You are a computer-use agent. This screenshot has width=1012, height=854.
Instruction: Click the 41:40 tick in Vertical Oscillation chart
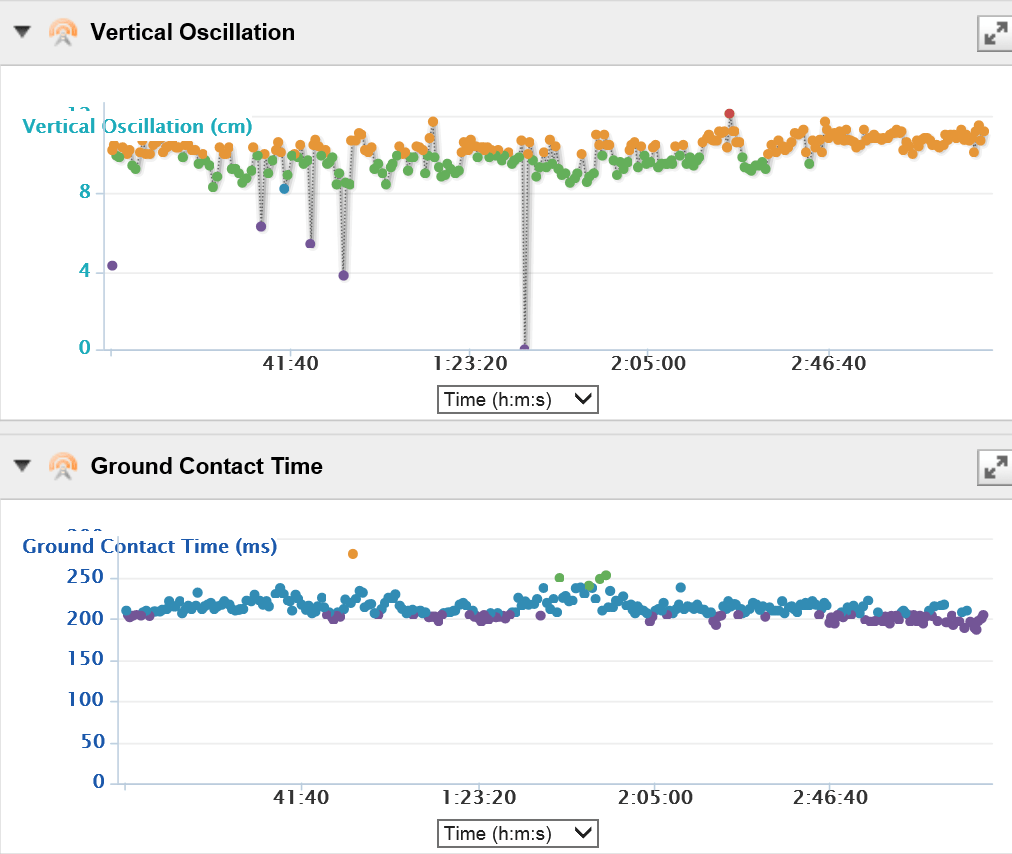coord(290,363)
